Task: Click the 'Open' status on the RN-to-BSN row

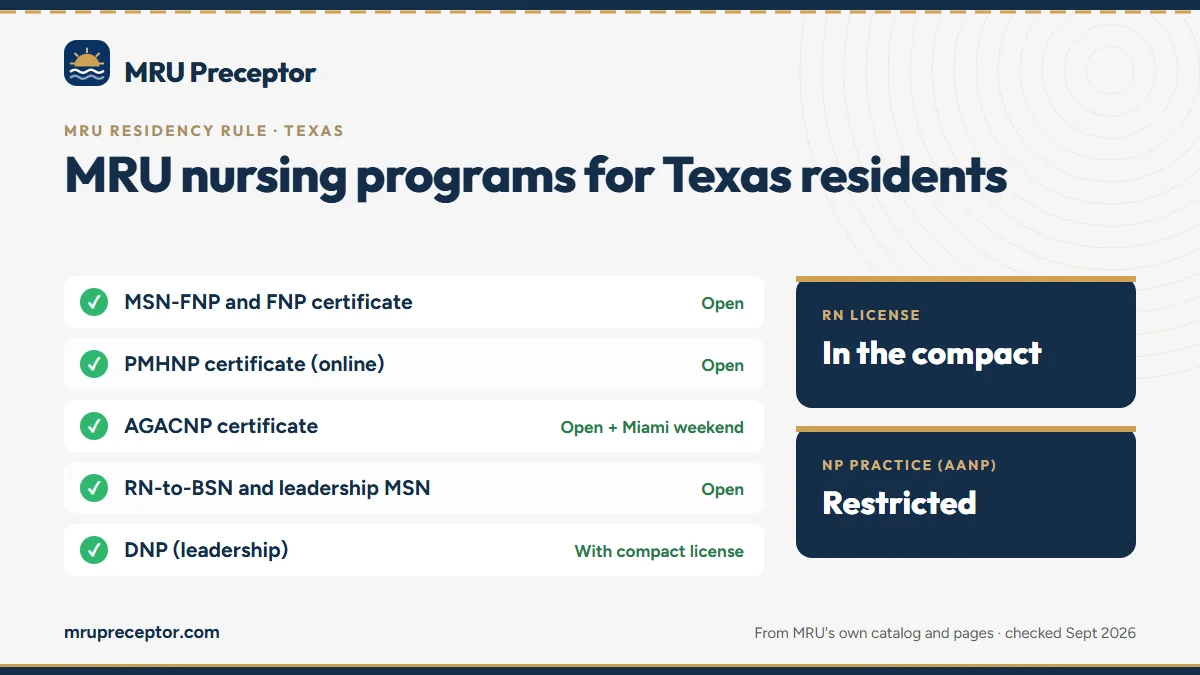Action: 722,490
